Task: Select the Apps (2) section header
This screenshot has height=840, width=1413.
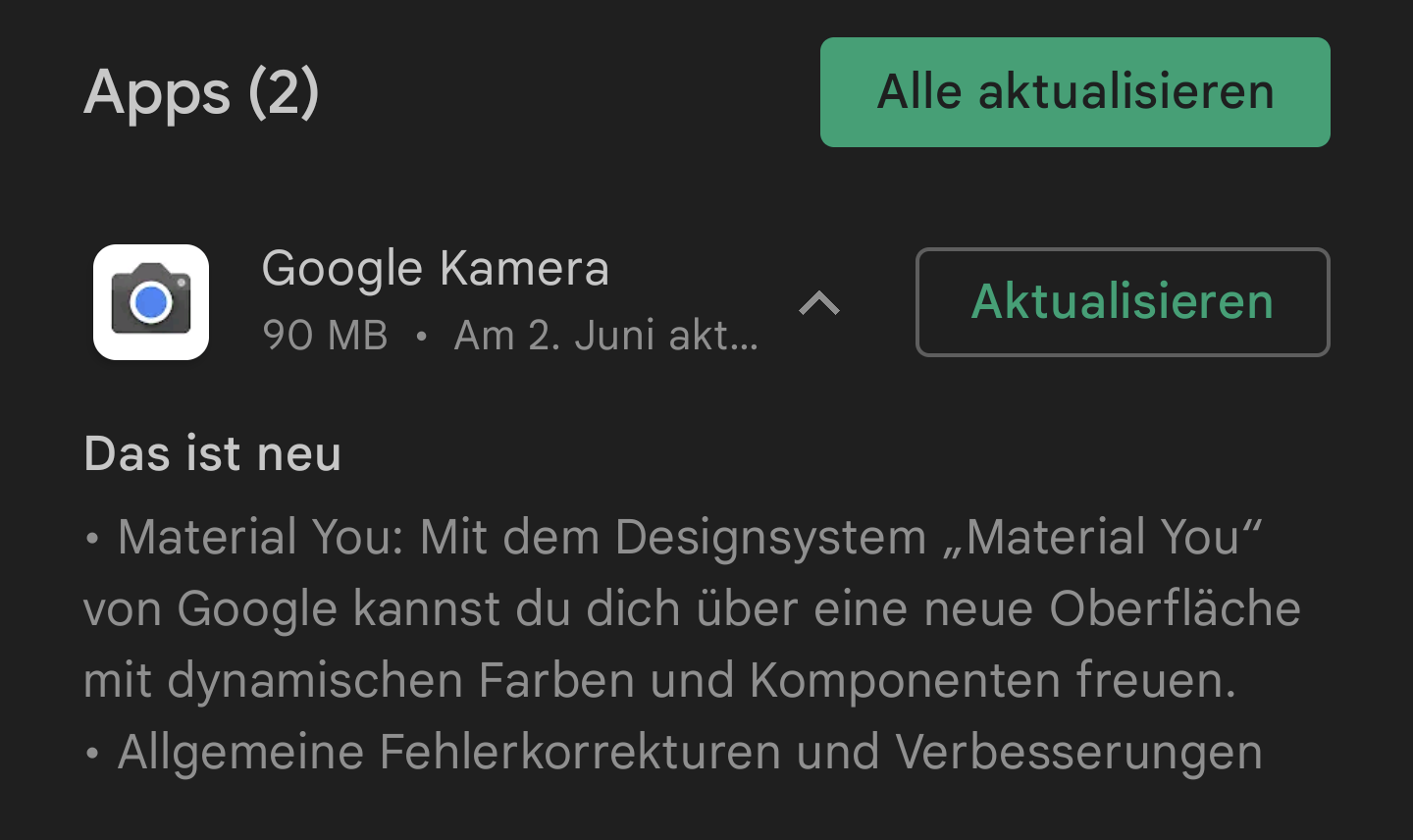Action: point(201,93)
